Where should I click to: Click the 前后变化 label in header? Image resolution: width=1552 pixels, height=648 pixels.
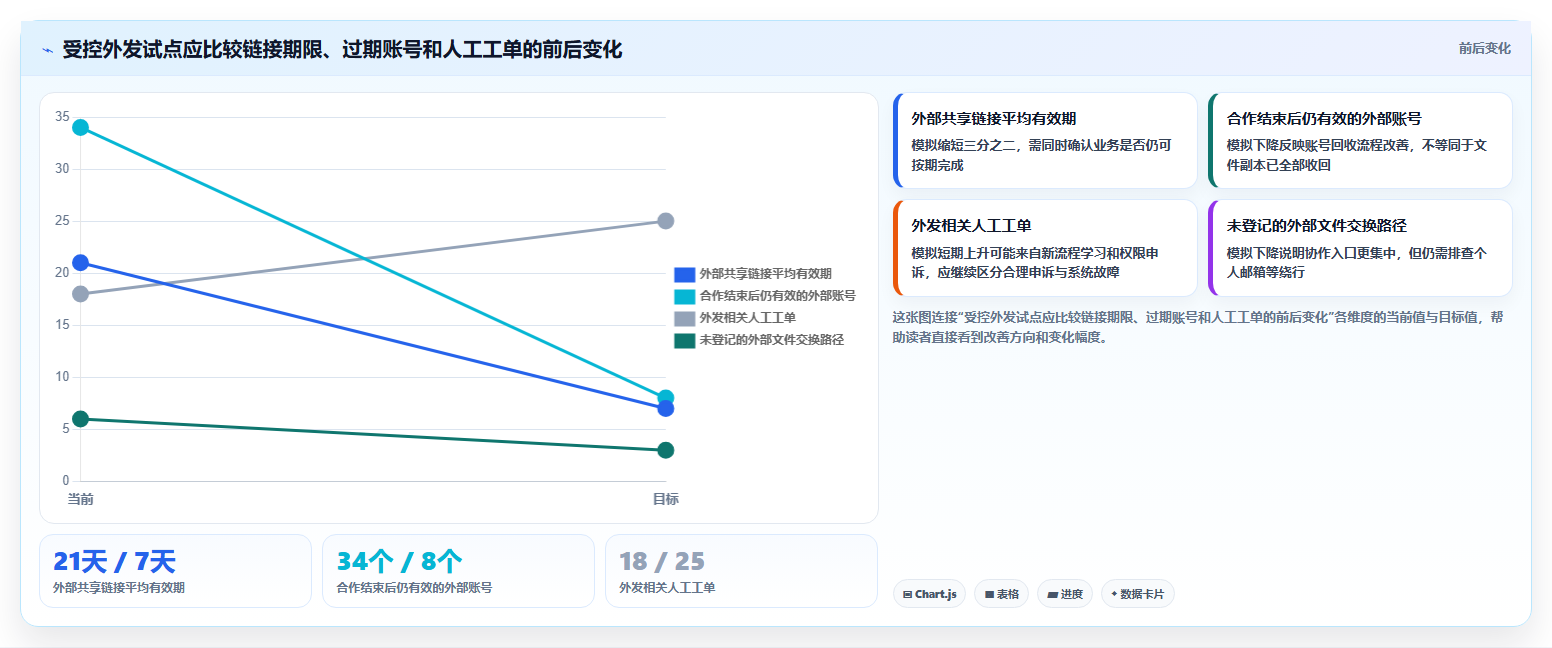(1484, 48)
